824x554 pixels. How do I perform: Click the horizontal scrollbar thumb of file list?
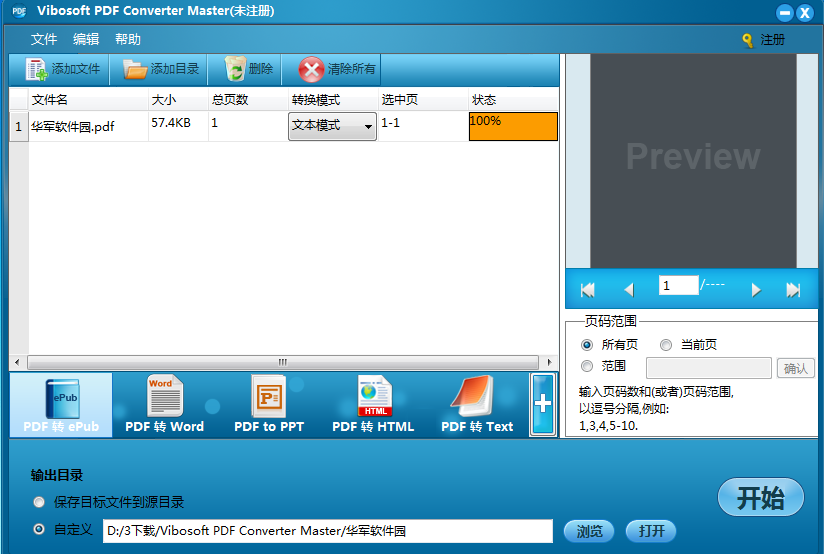(283, 362)
